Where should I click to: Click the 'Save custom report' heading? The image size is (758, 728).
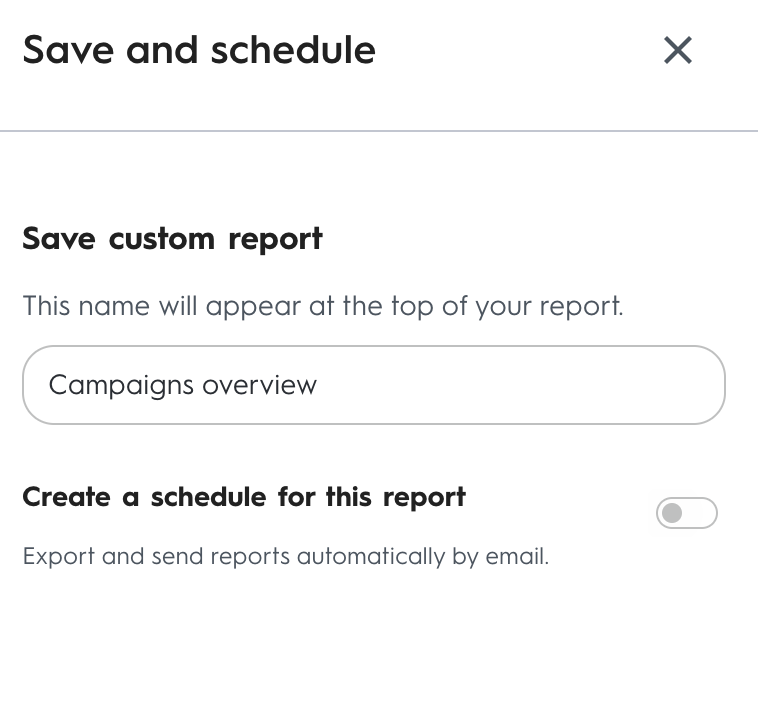tap(172, 239)
